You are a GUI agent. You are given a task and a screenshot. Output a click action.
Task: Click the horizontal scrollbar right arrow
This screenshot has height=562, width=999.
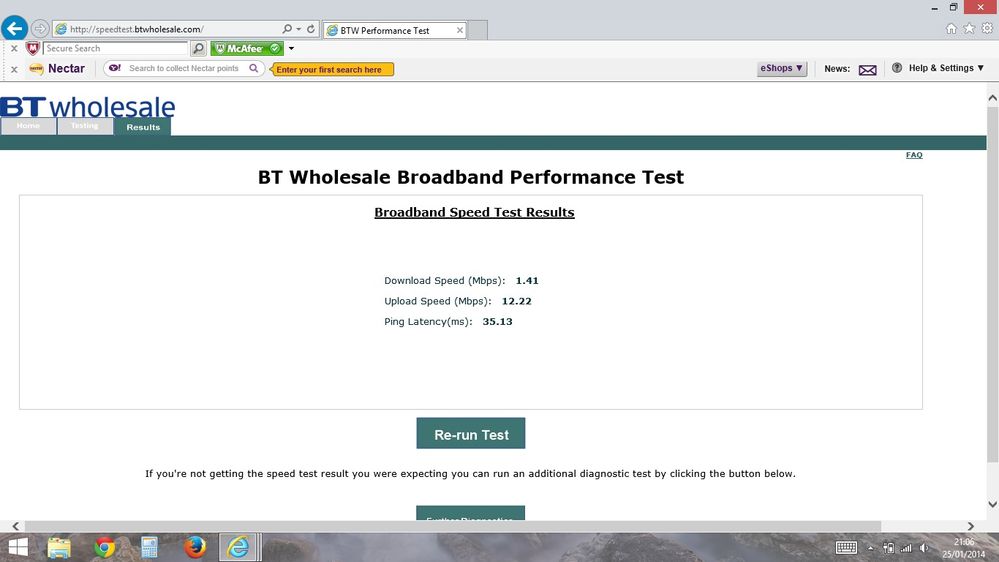970,526
